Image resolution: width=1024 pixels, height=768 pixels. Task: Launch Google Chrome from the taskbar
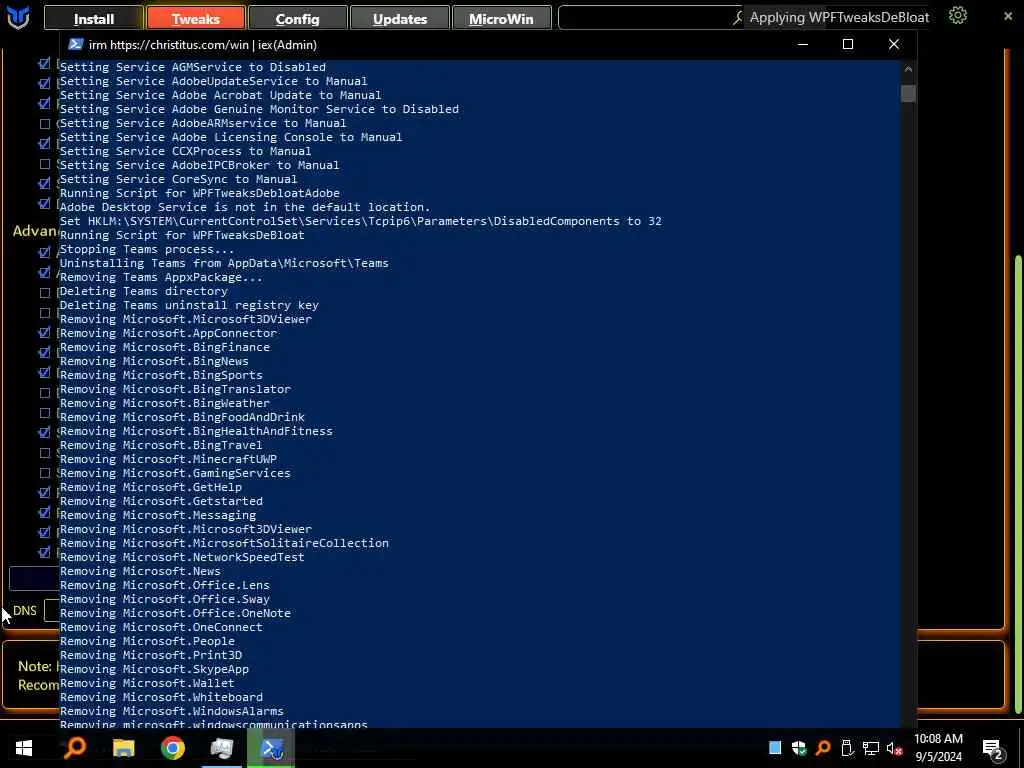[x=172, y=748]
